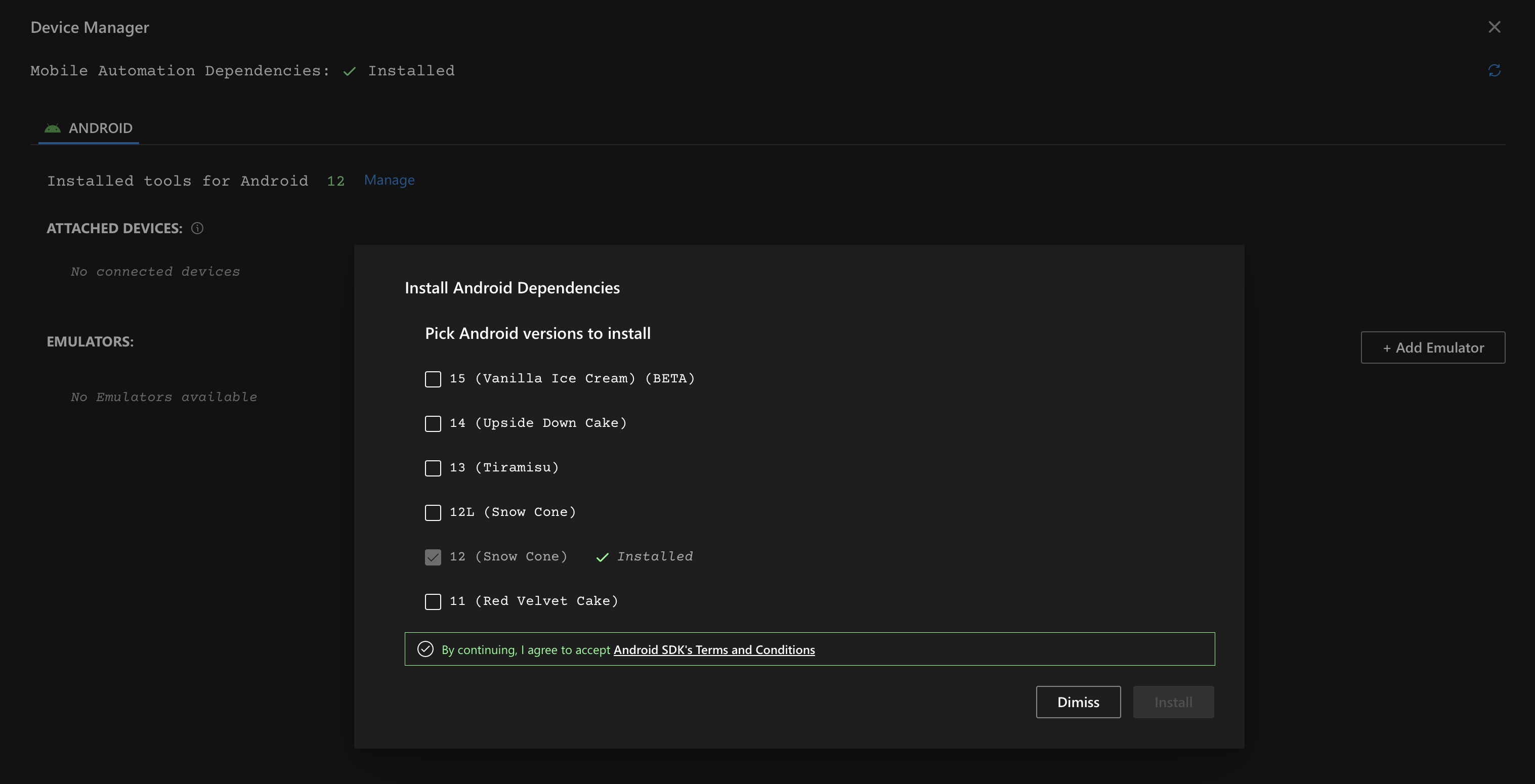
Task: Switch to the ANDROID tab
Action: pyautogui.click(x=100, y=128)
